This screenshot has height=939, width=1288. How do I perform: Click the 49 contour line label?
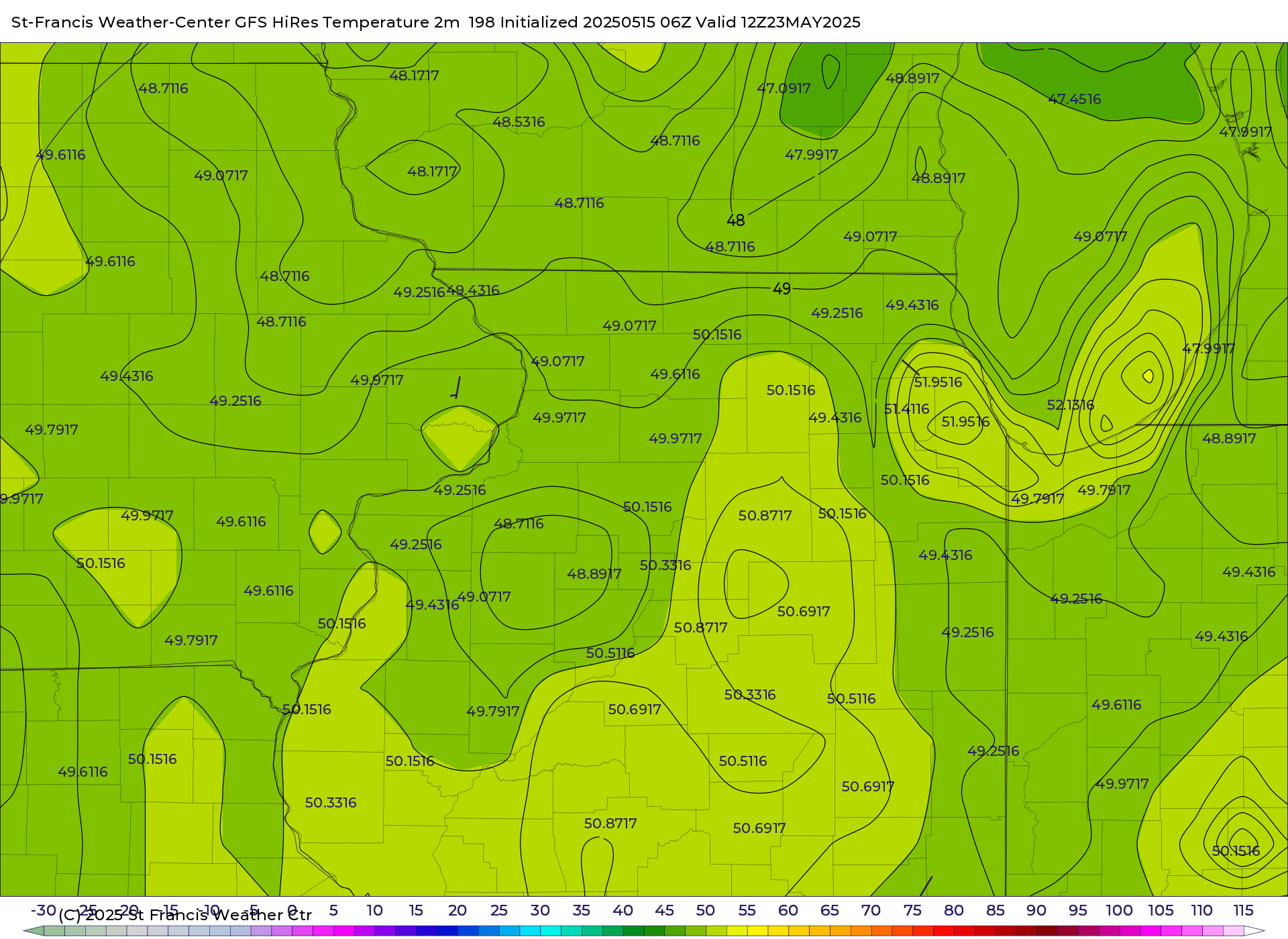[782, 289]
